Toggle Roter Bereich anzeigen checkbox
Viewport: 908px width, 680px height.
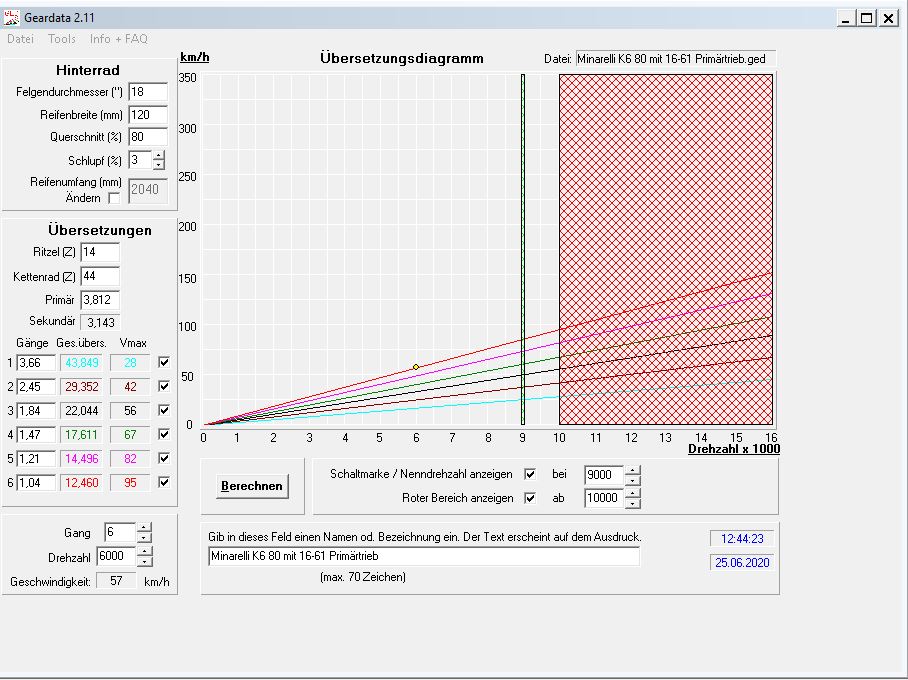point(530,498)
